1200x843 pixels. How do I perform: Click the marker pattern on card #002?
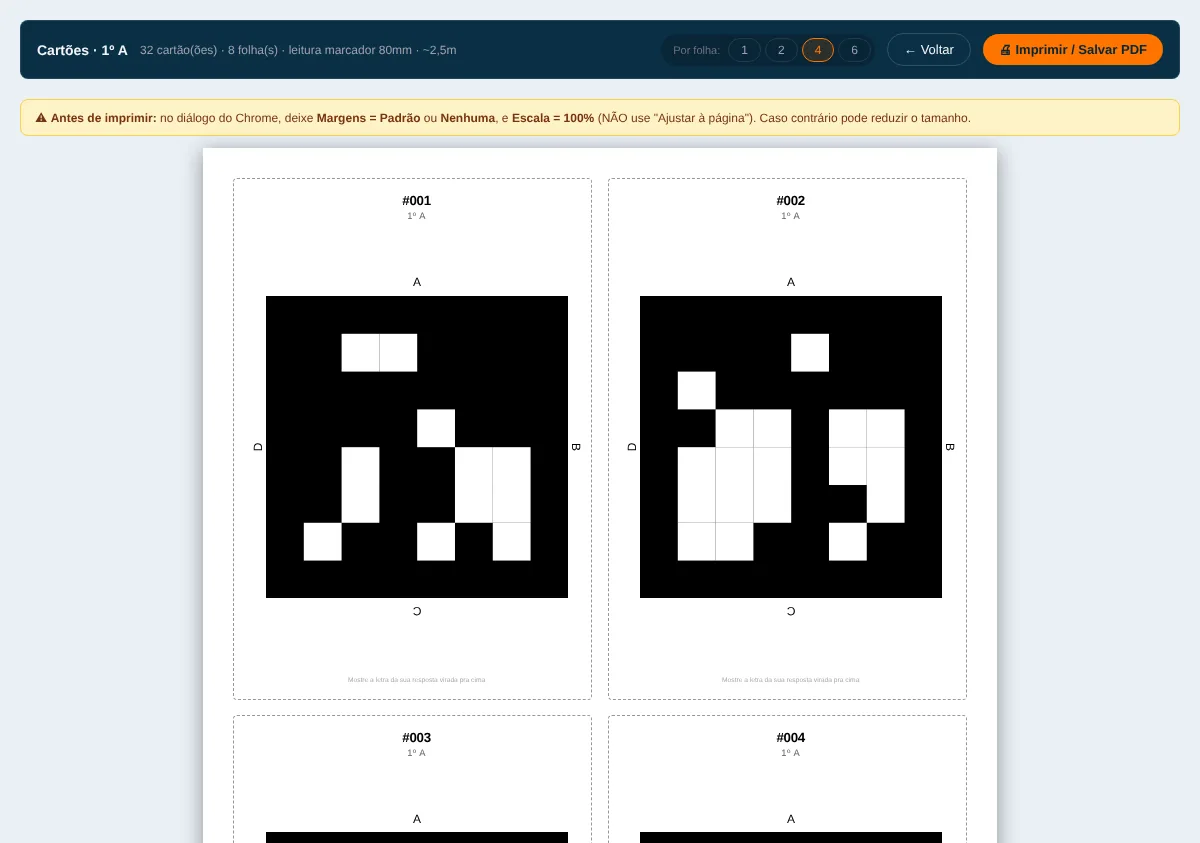pyautogui.click(x=791, y=447)
